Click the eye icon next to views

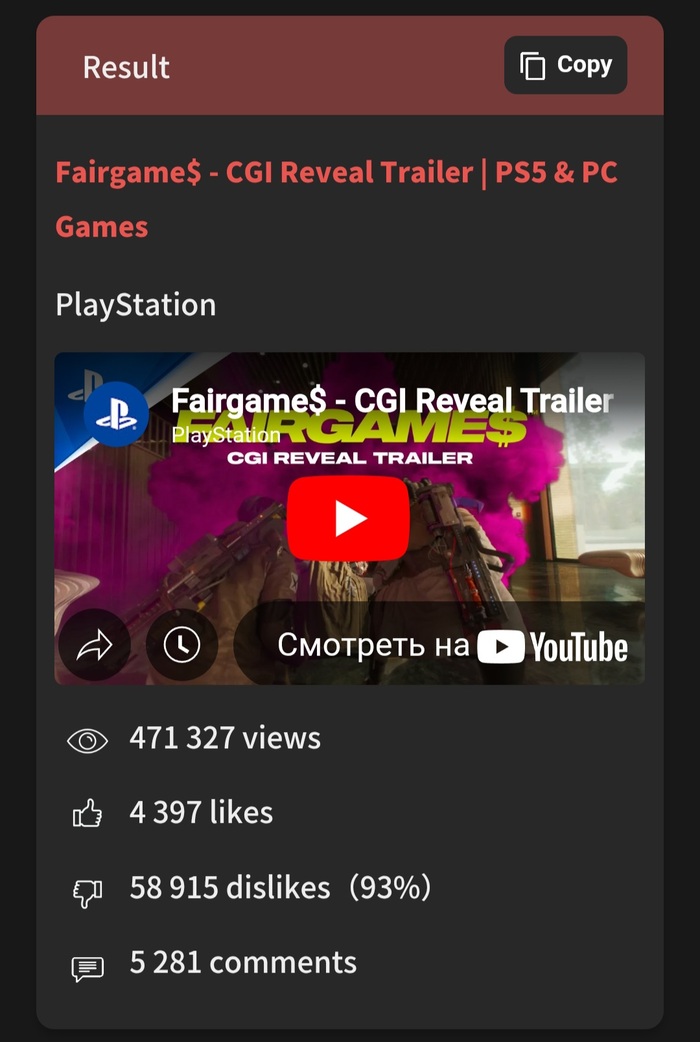point(87,740)
